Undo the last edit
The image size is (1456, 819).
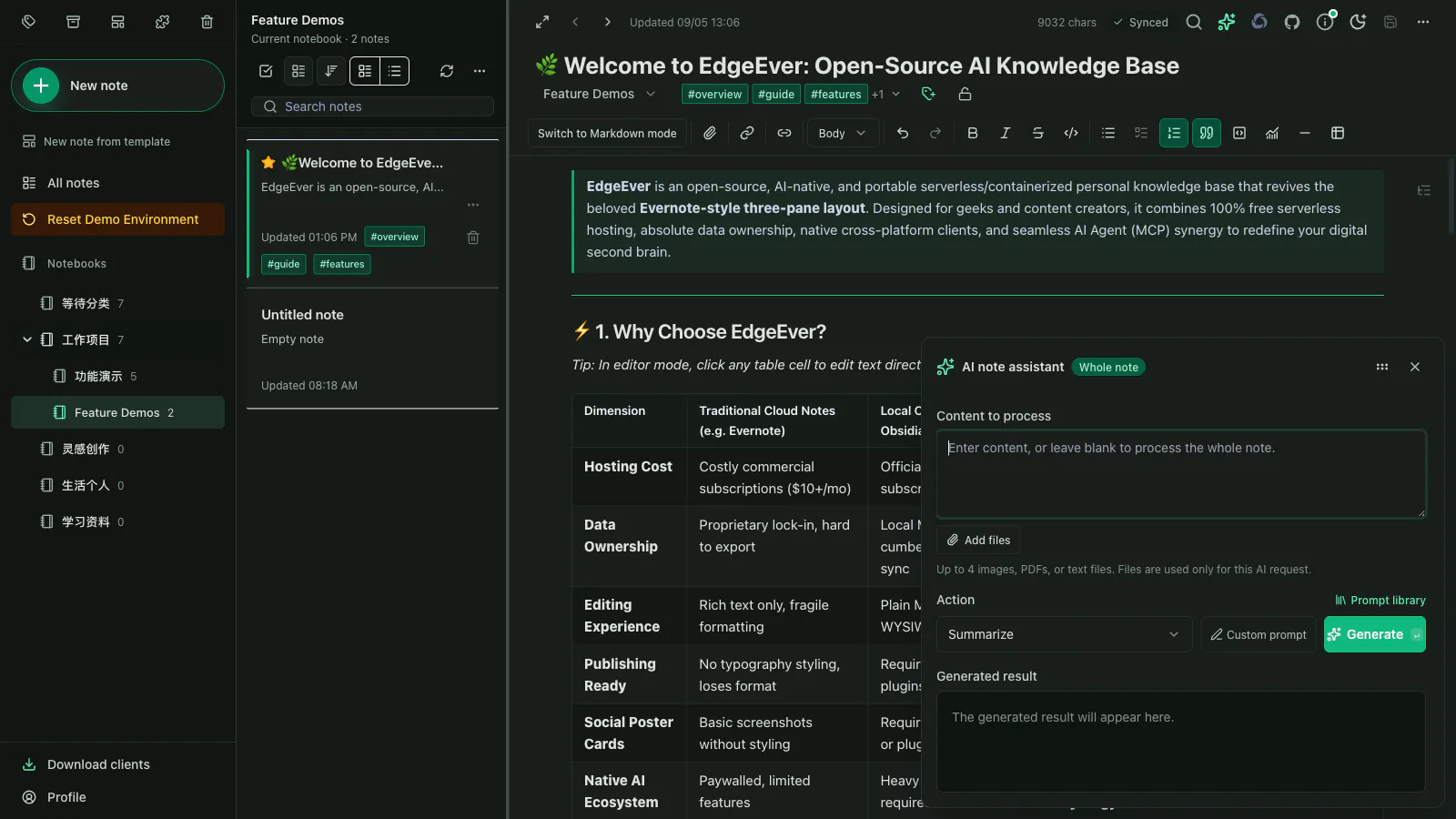pyautogui.click(x=903, y=133)
